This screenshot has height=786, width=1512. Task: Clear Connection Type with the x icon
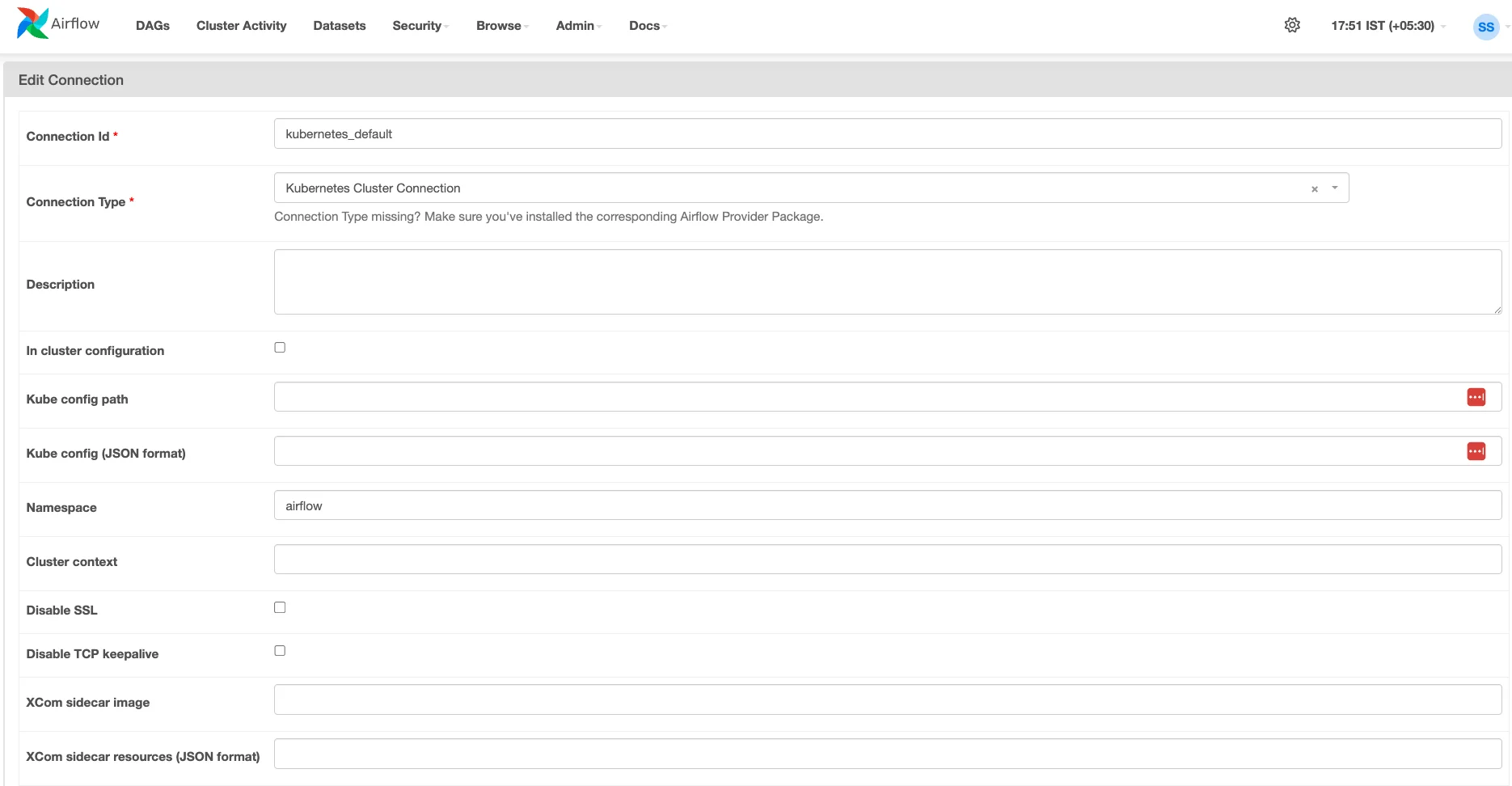point(1314,189)
